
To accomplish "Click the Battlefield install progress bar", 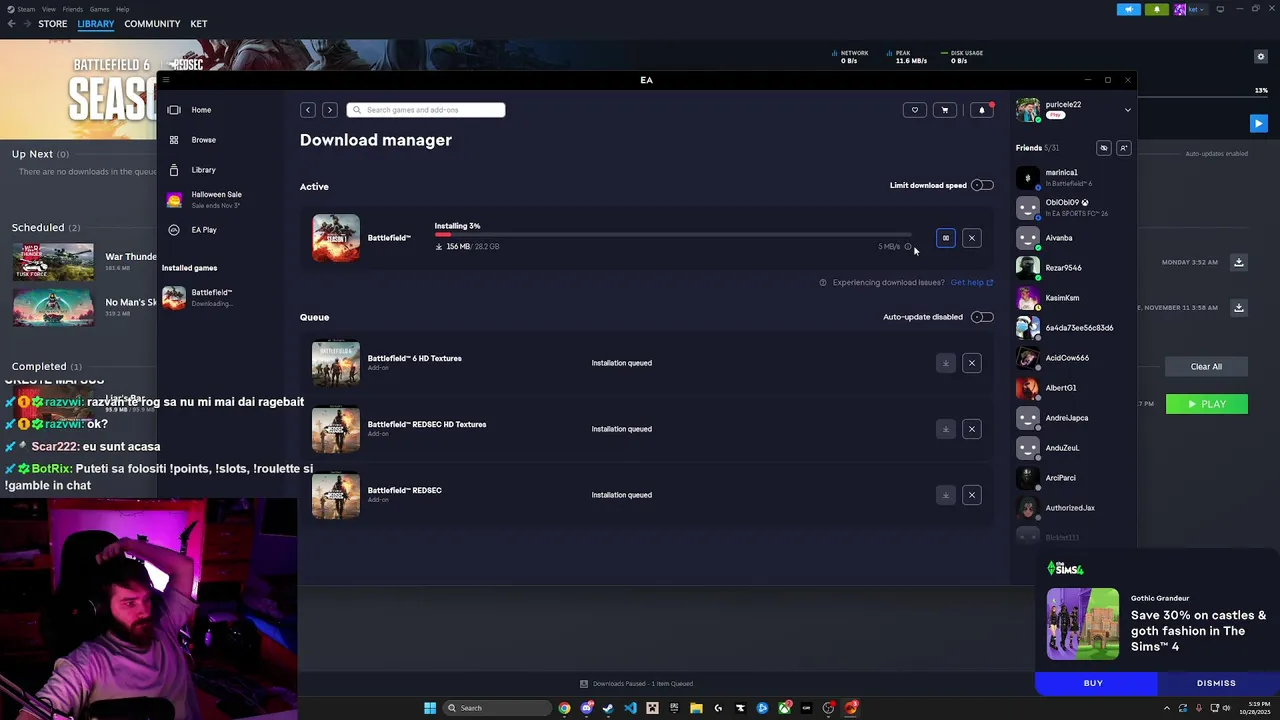I will 674,235.
